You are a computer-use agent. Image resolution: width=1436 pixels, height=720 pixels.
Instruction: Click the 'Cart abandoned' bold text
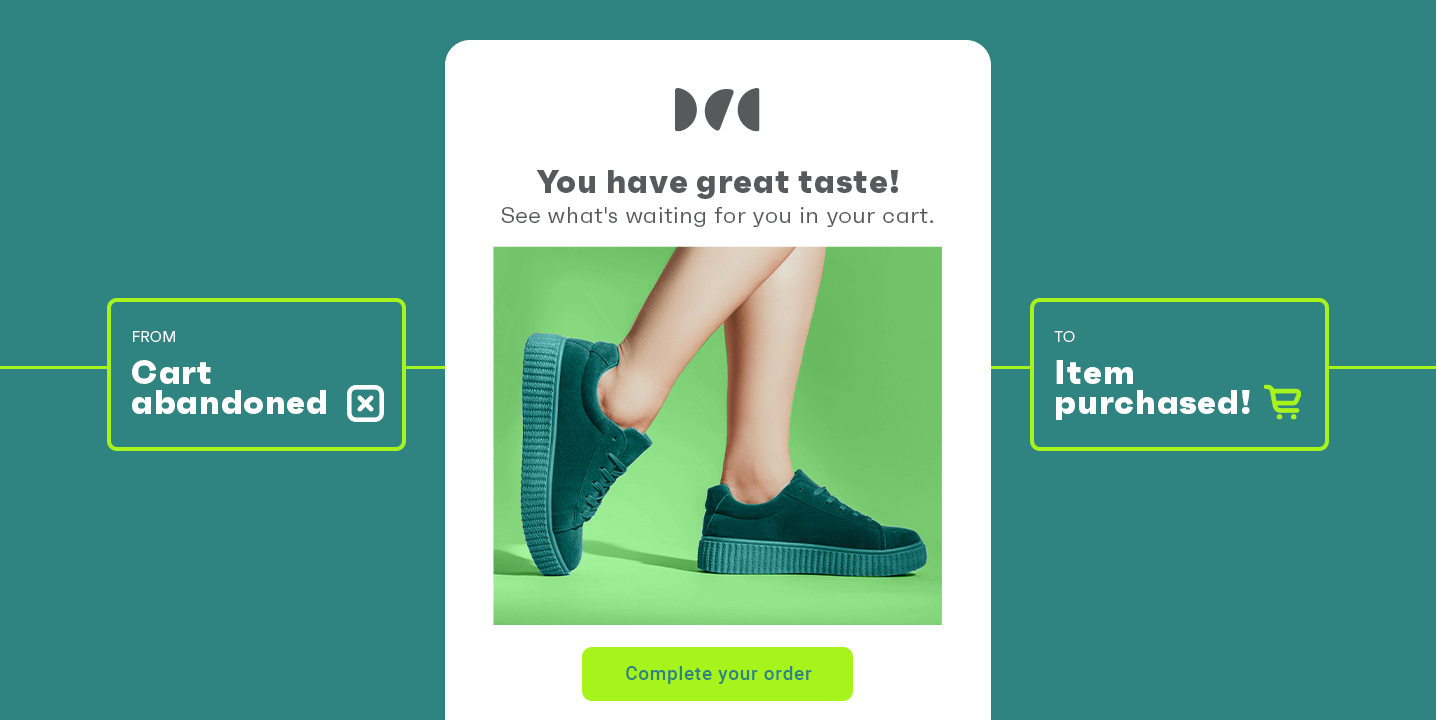click(x=229, y=388)
